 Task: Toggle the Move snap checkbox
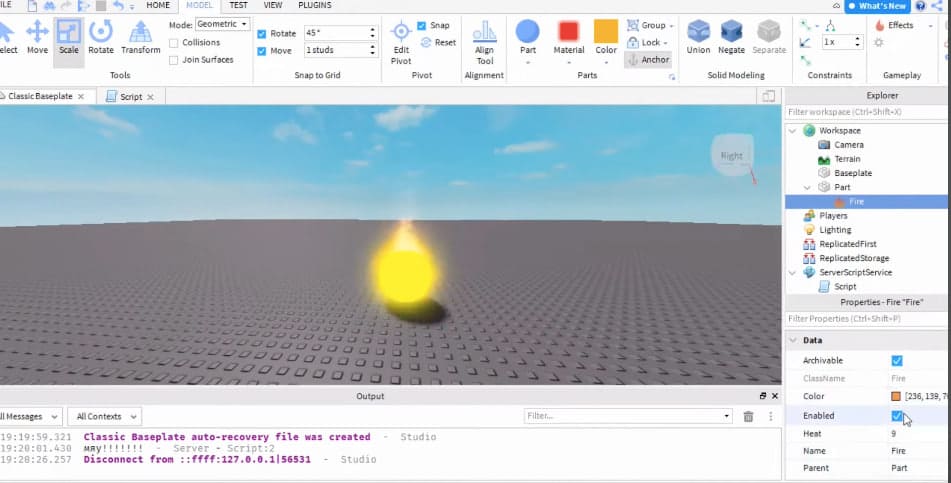[x=261, y=51]
